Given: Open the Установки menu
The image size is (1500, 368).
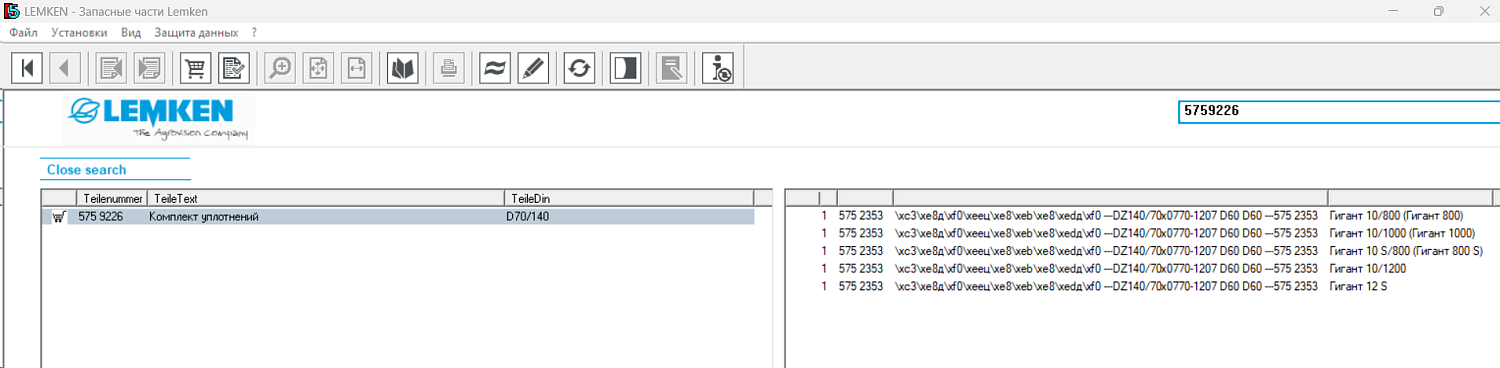Looking at the screenshot, I should pyautogui.click(x=79, y=32).
